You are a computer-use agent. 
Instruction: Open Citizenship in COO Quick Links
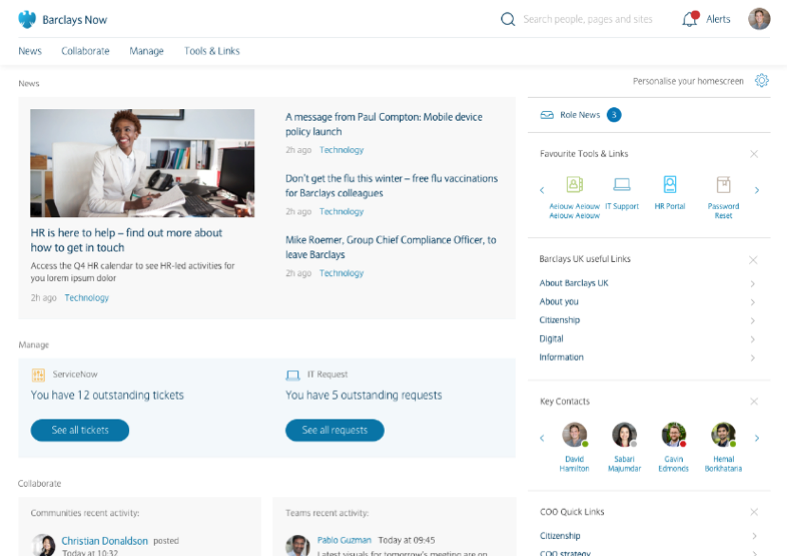pyautogui.click(x=560, y=536)
